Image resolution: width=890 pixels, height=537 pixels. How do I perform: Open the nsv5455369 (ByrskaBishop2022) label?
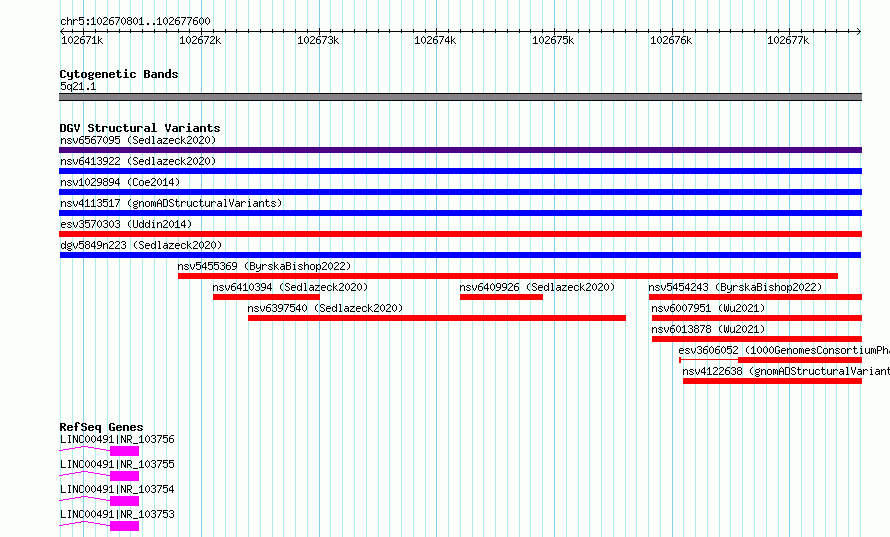coord(264,266)
